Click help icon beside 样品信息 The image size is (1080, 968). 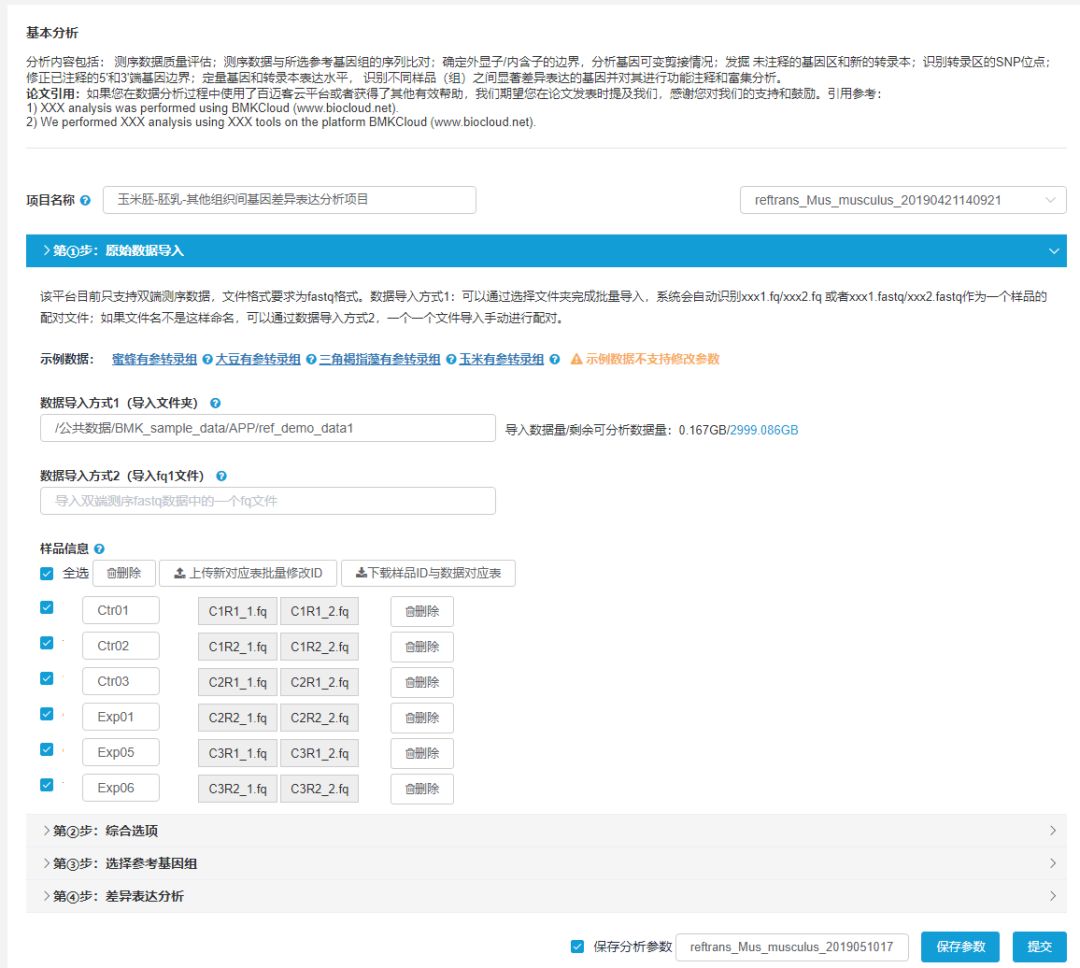point(99,549)
